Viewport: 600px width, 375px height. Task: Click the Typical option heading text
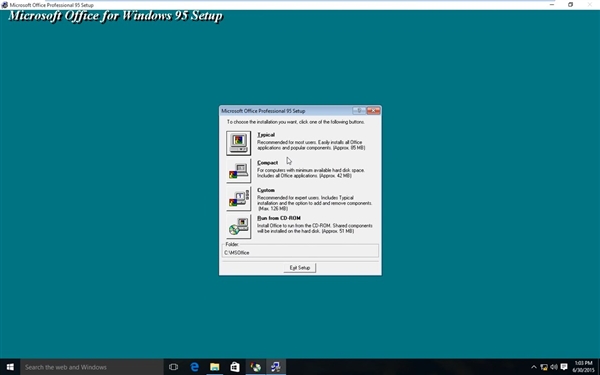click(x=266, y=135)
